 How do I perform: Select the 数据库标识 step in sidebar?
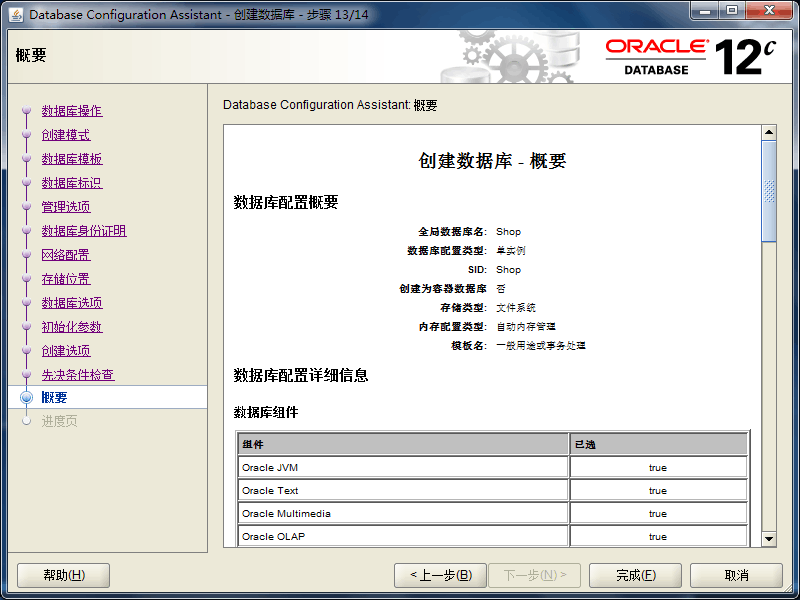tap(71, 183)
